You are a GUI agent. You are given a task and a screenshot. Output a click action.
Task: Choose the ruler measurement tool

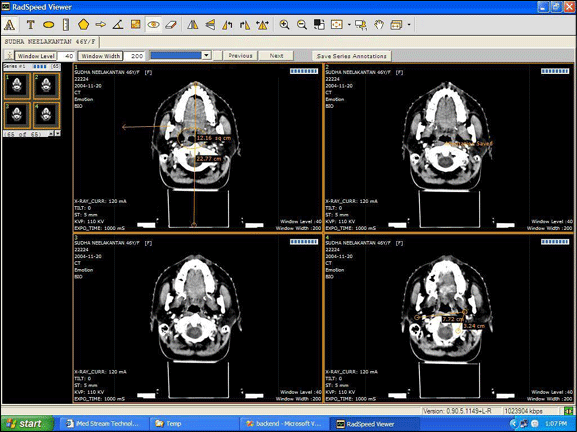pos(66,25)
